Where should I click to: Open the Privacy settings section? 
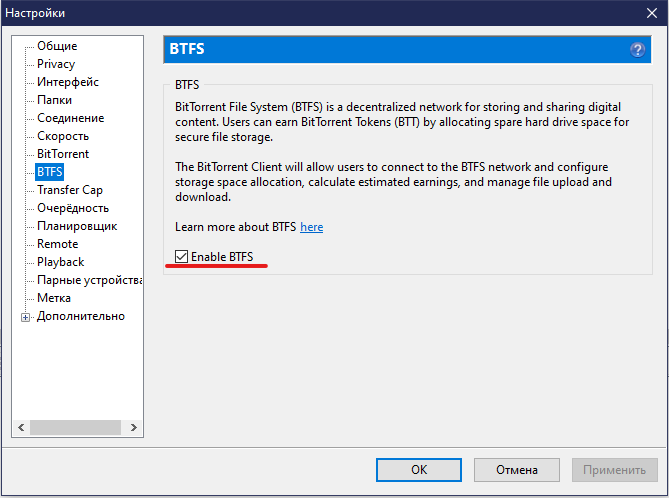[x=56, y=64]
